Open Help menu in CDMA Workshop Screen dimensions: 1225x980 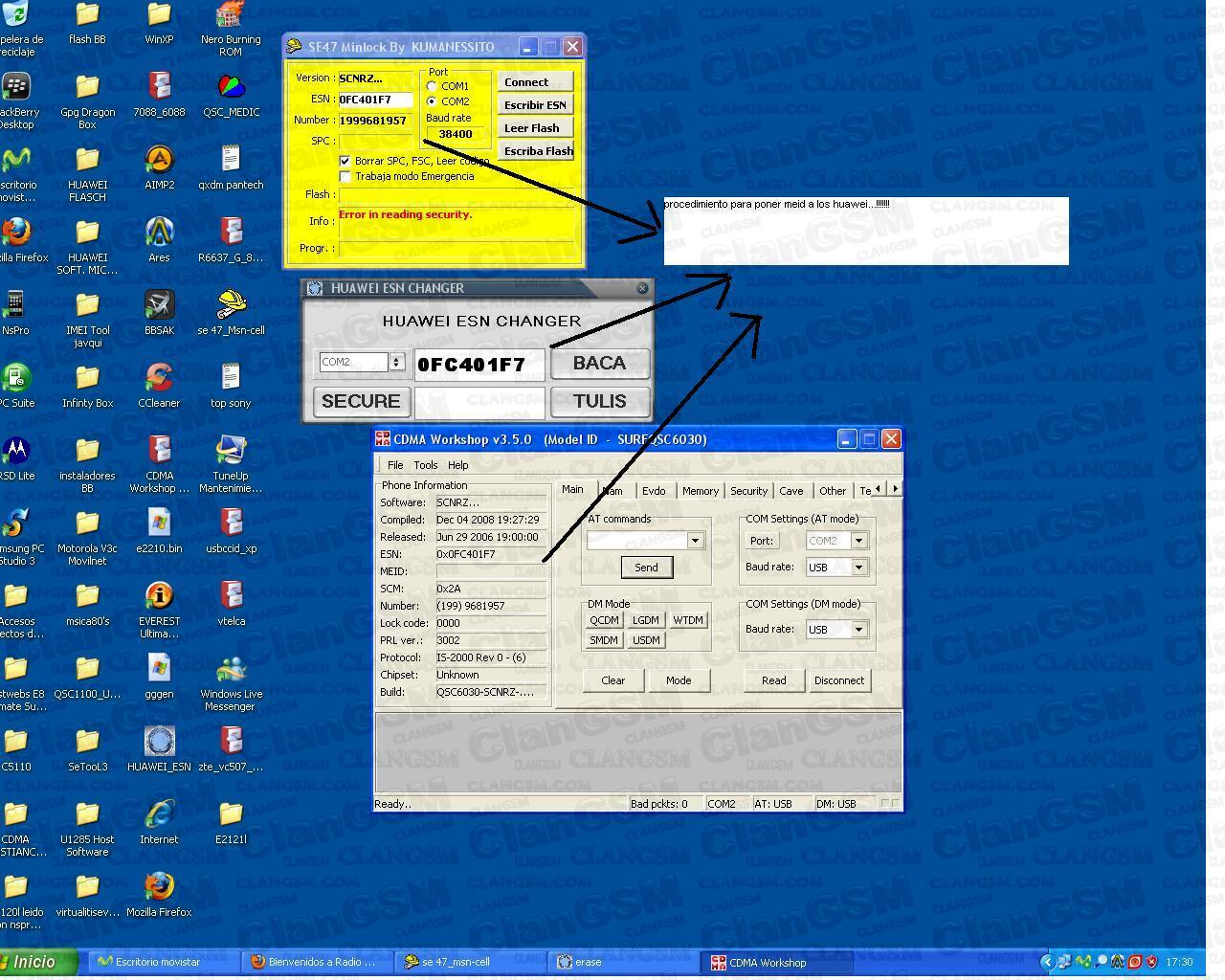point(458,465)
